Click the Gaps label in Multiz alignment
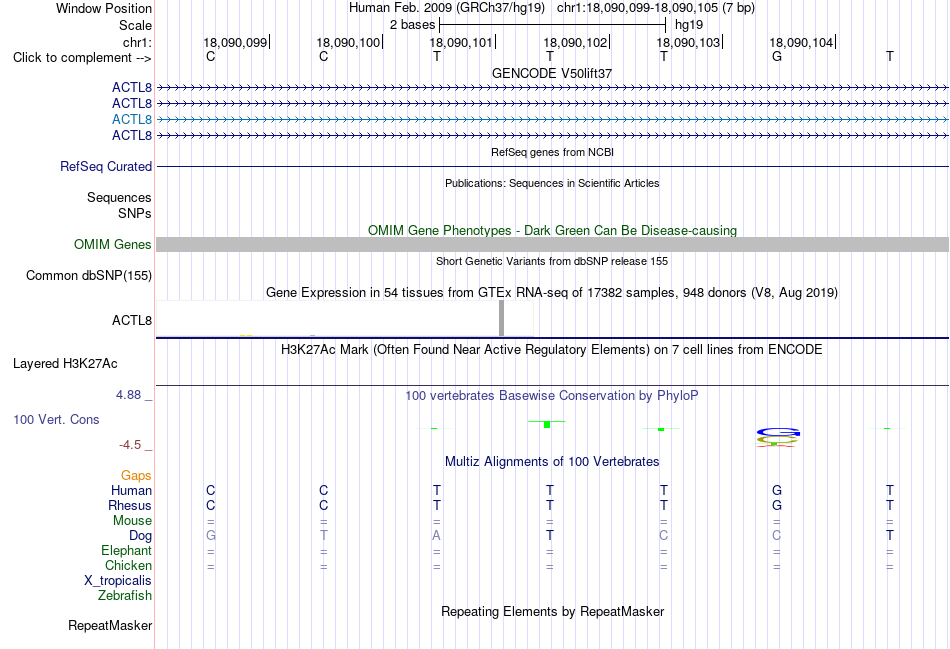This screenshot has height=649, width=950. point(136,476)
